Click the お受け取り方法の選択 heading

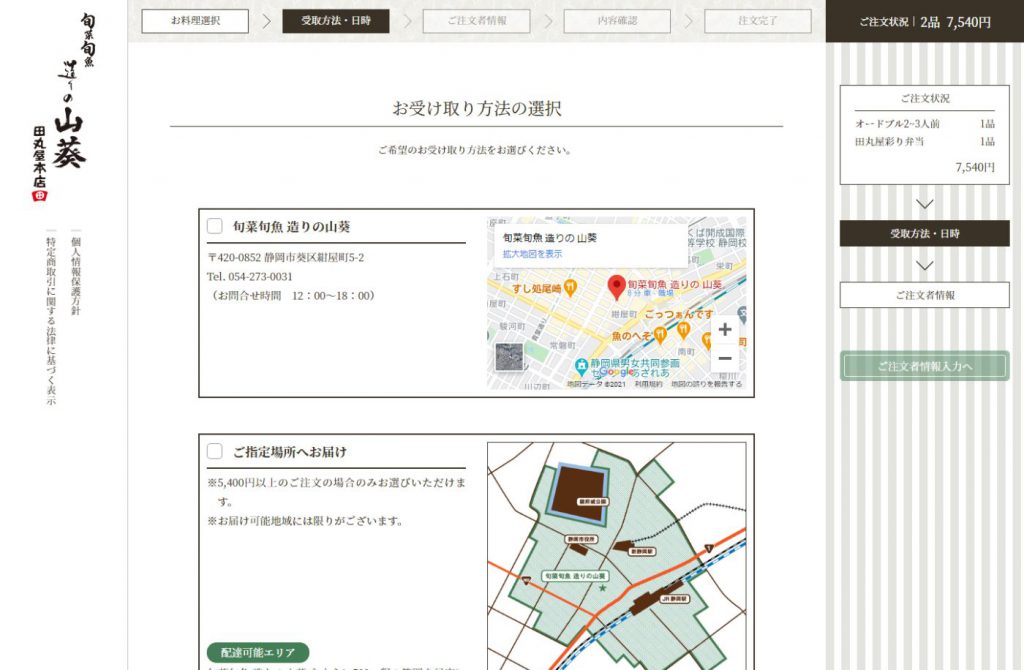tap(477, 108)
